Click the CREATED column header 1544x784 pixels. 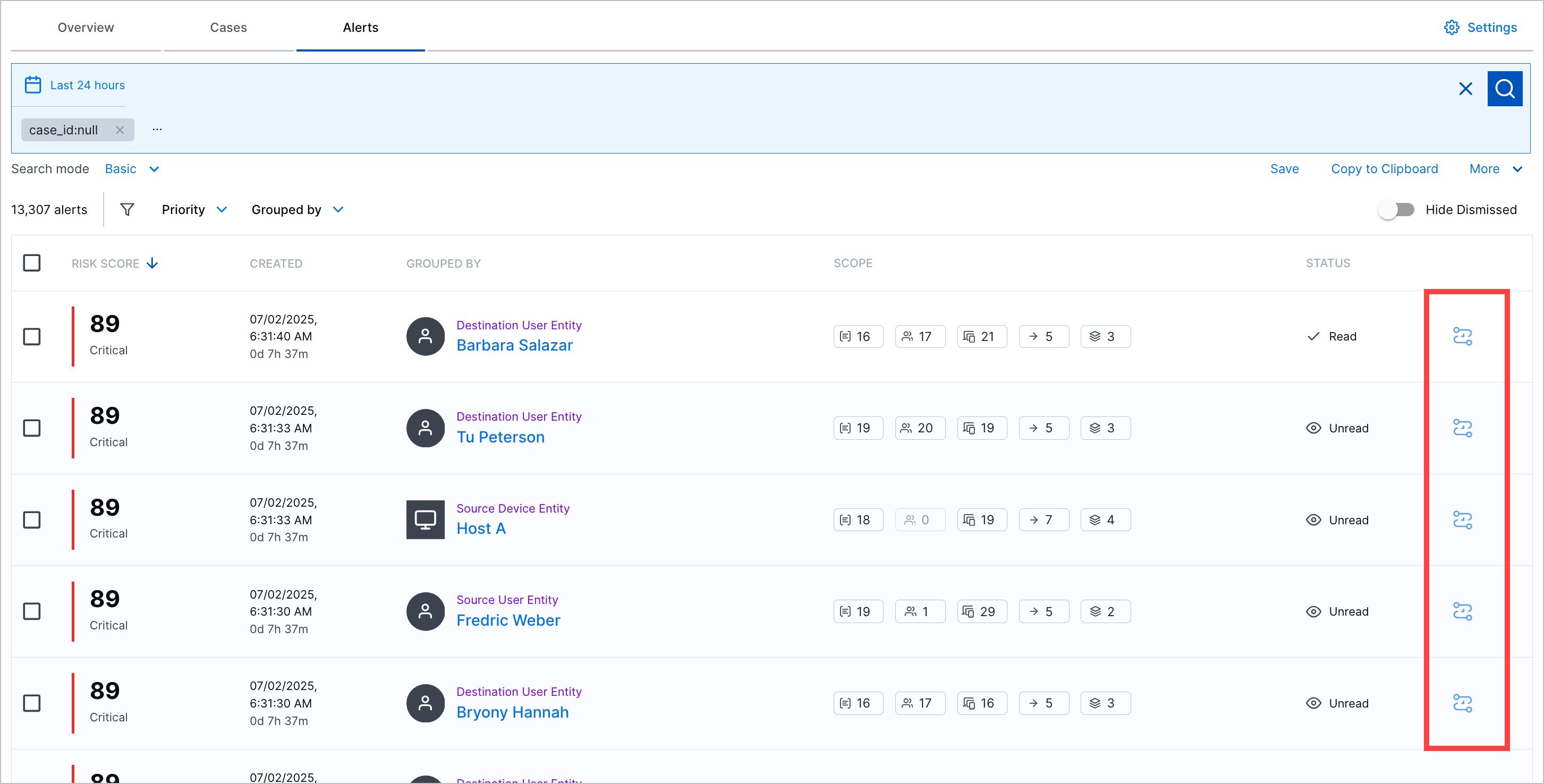tap(276, 264)
